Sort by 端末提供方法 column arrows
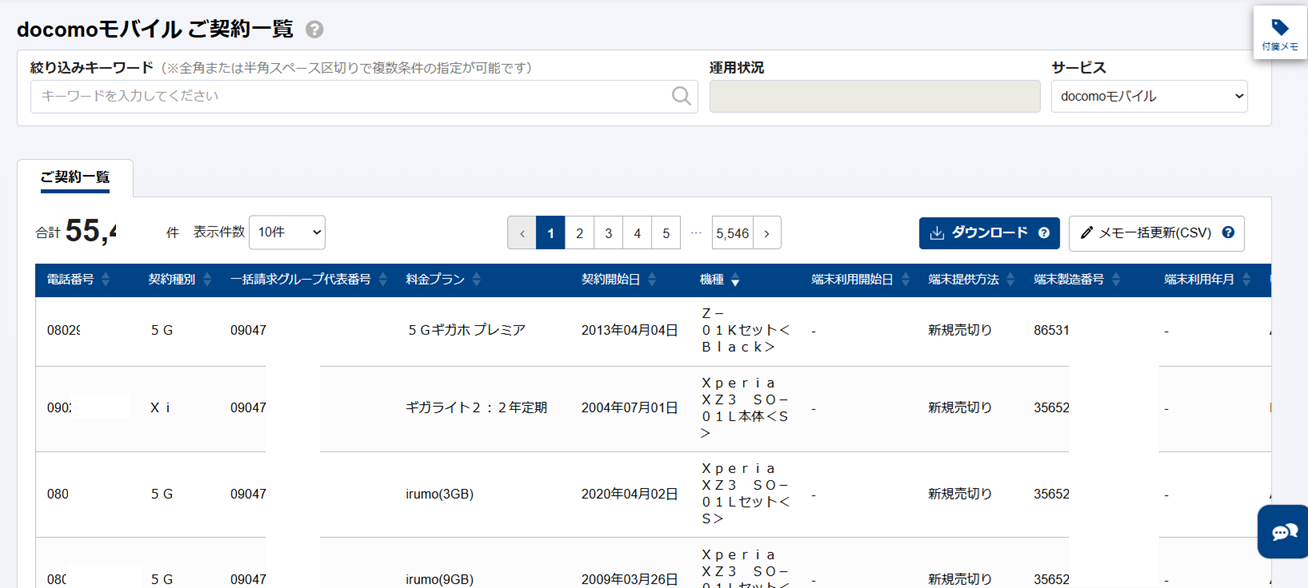Screen dimensions: 1308x588 tap(1010, 280)
